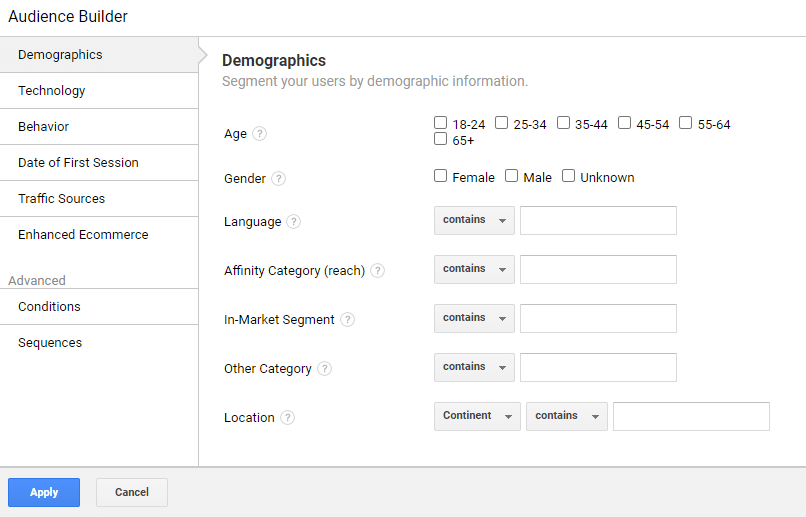Viewport: 806px width, 517px height.
Task: Tick the Male gender checkbox
Action: [511, 176]
